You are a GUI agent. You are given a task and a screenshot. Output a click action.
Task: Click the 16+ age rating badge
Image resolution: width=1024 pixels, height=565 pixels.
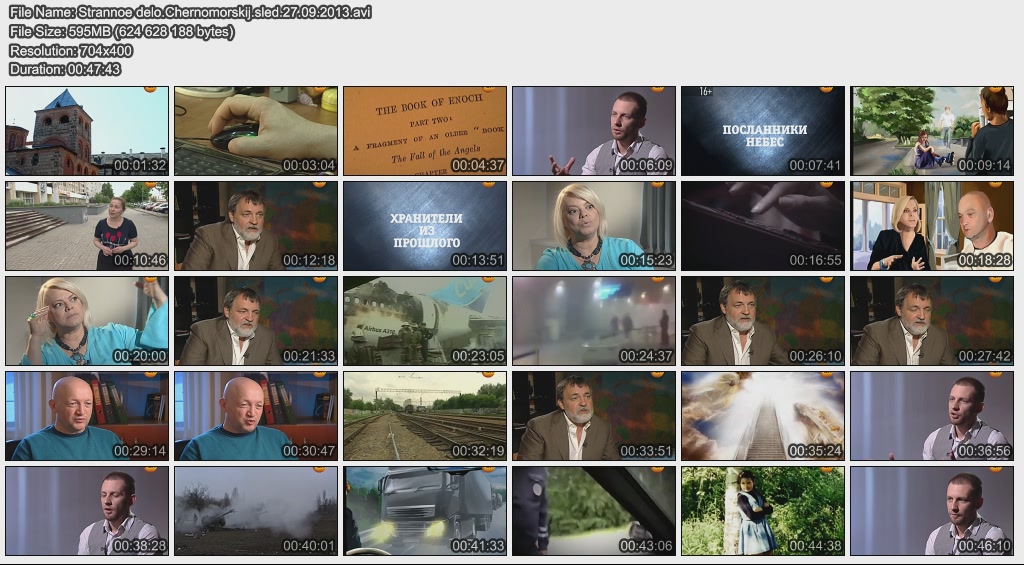705,93
